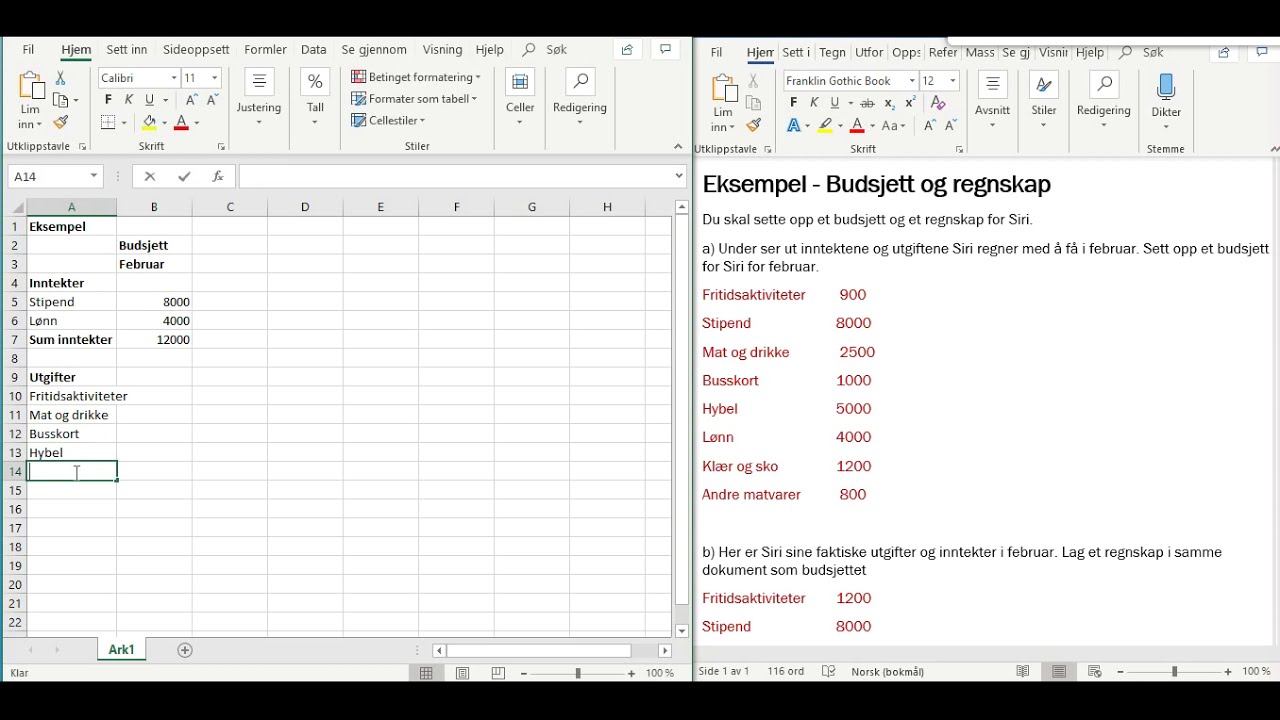Add a new sheet with plus button
Image resolution: width=1280 pixels, height=720 pixels.
(184, 650)
